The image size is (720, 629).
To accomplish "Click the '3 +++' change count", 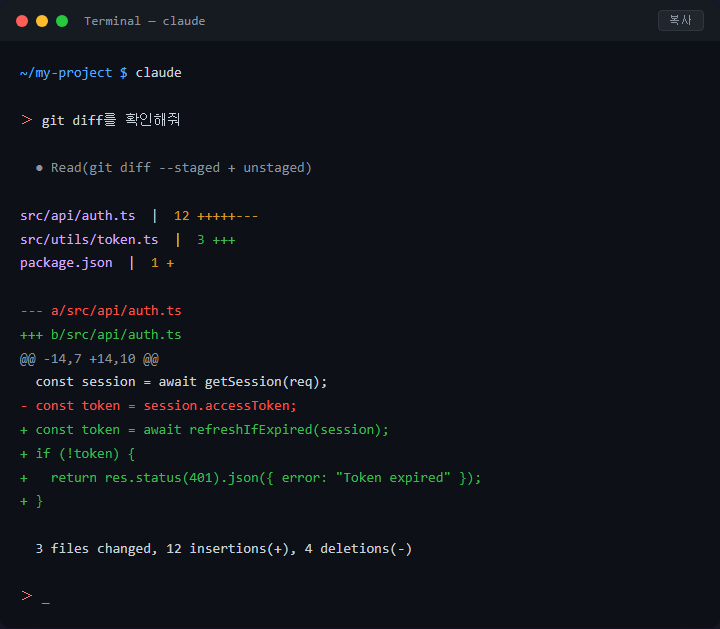I will [x=216, y=239].
